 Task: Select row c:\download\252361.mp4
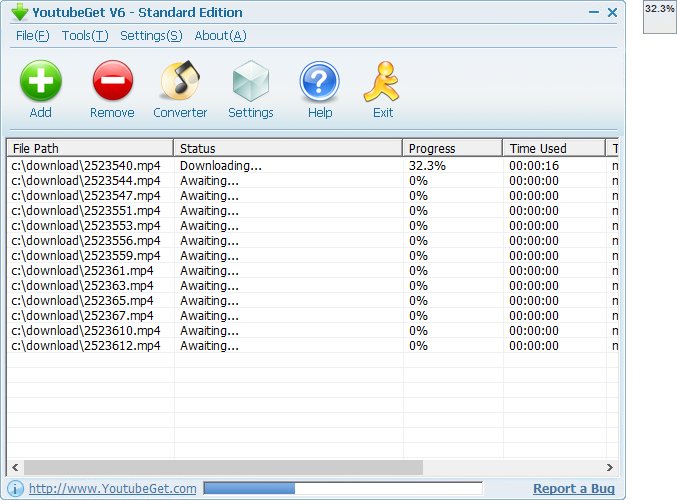(x=313, y=271)
